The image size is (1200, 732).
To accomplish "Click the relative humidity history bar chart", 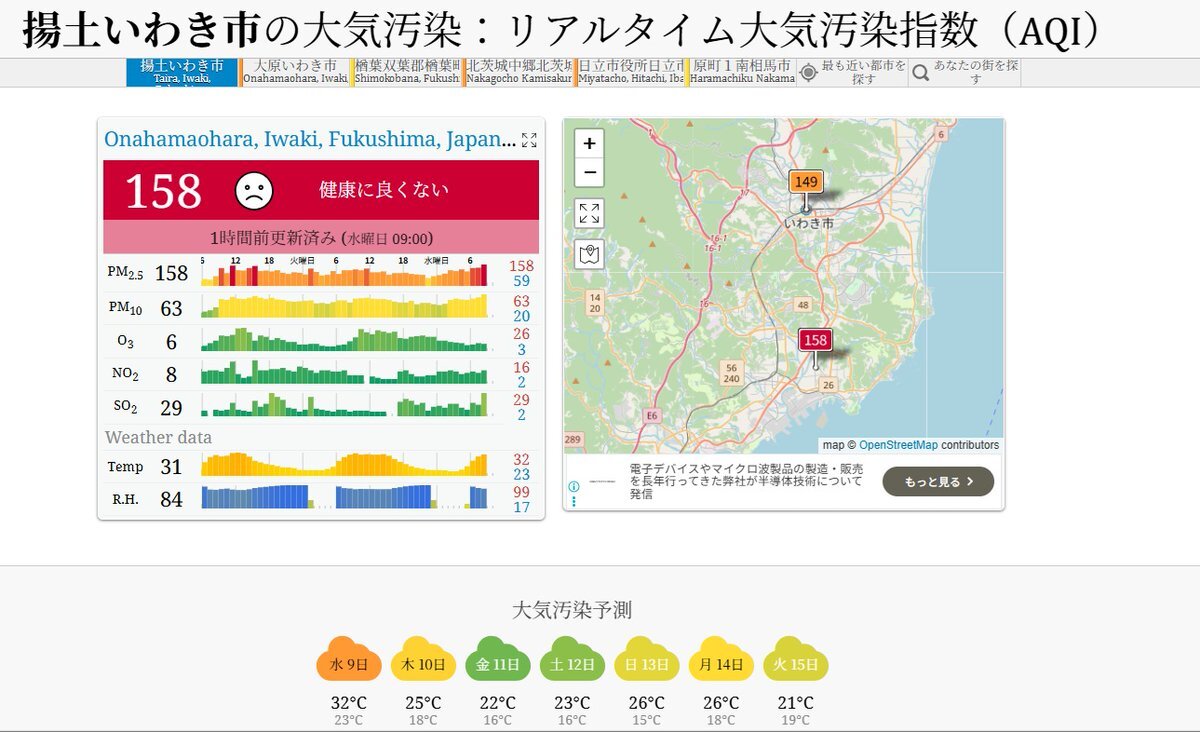I will pyautogui.click(x=346, y=496).
